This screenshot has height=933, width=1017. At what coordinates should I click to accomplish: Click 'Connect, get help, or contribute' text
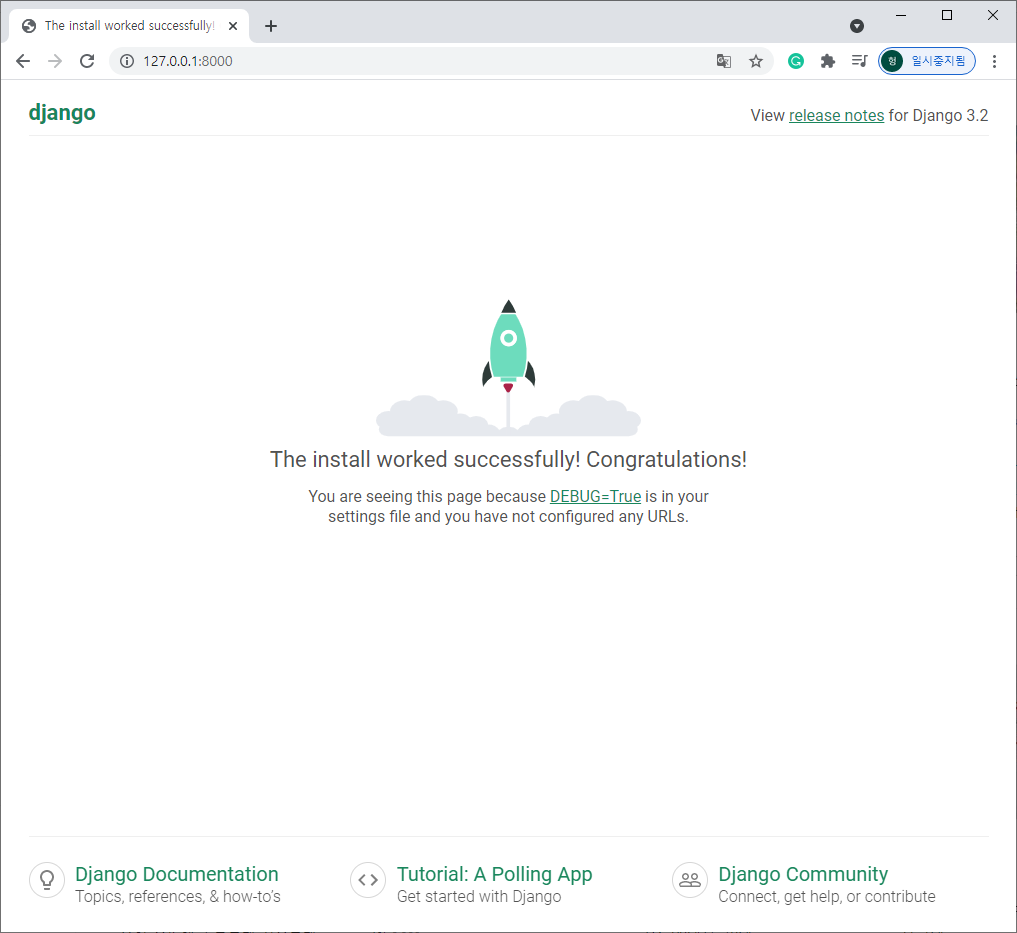coord(826,897)
